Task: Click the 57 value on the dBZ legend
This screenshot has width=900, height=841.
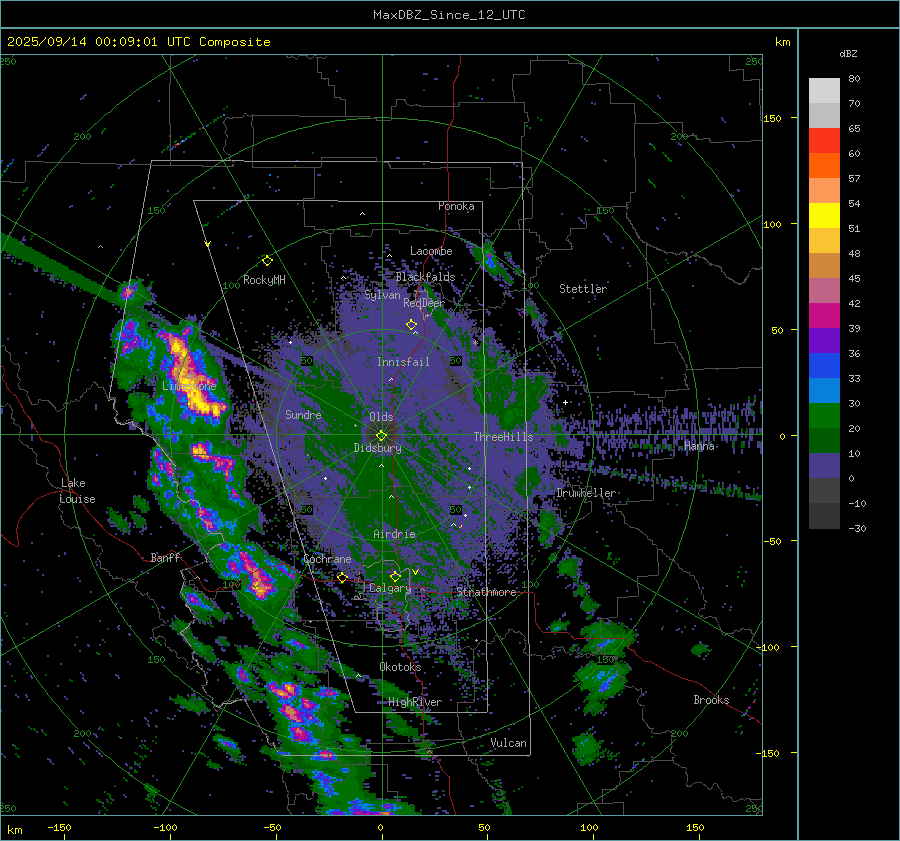Action: click(854, 179)
